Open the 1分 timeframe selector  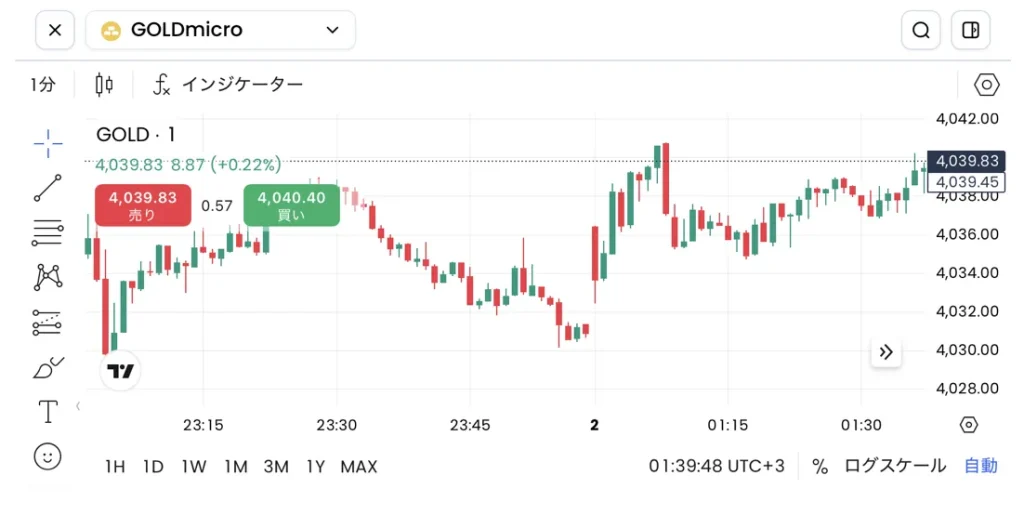[42, 84]
